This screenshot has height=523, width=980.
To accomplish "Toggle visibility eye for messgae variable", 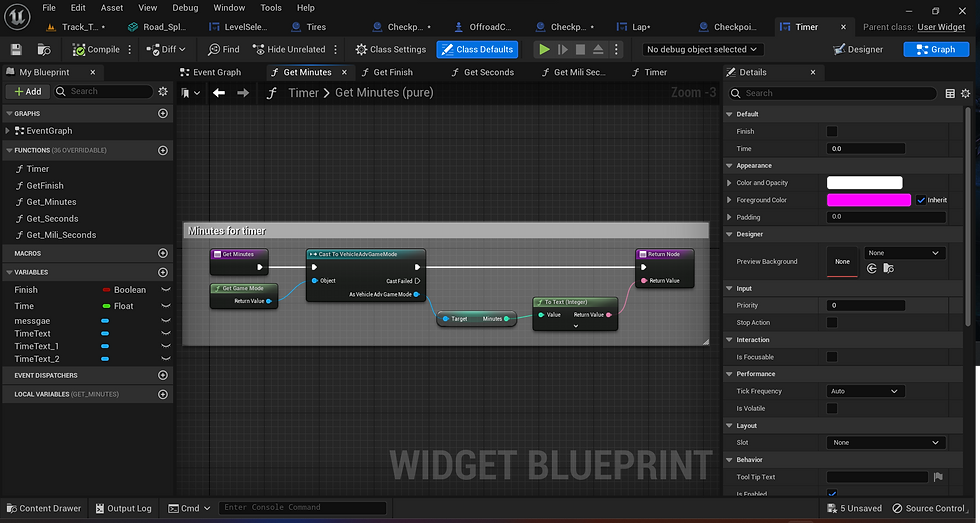I will pyautogui.click(x=166, y=321).
